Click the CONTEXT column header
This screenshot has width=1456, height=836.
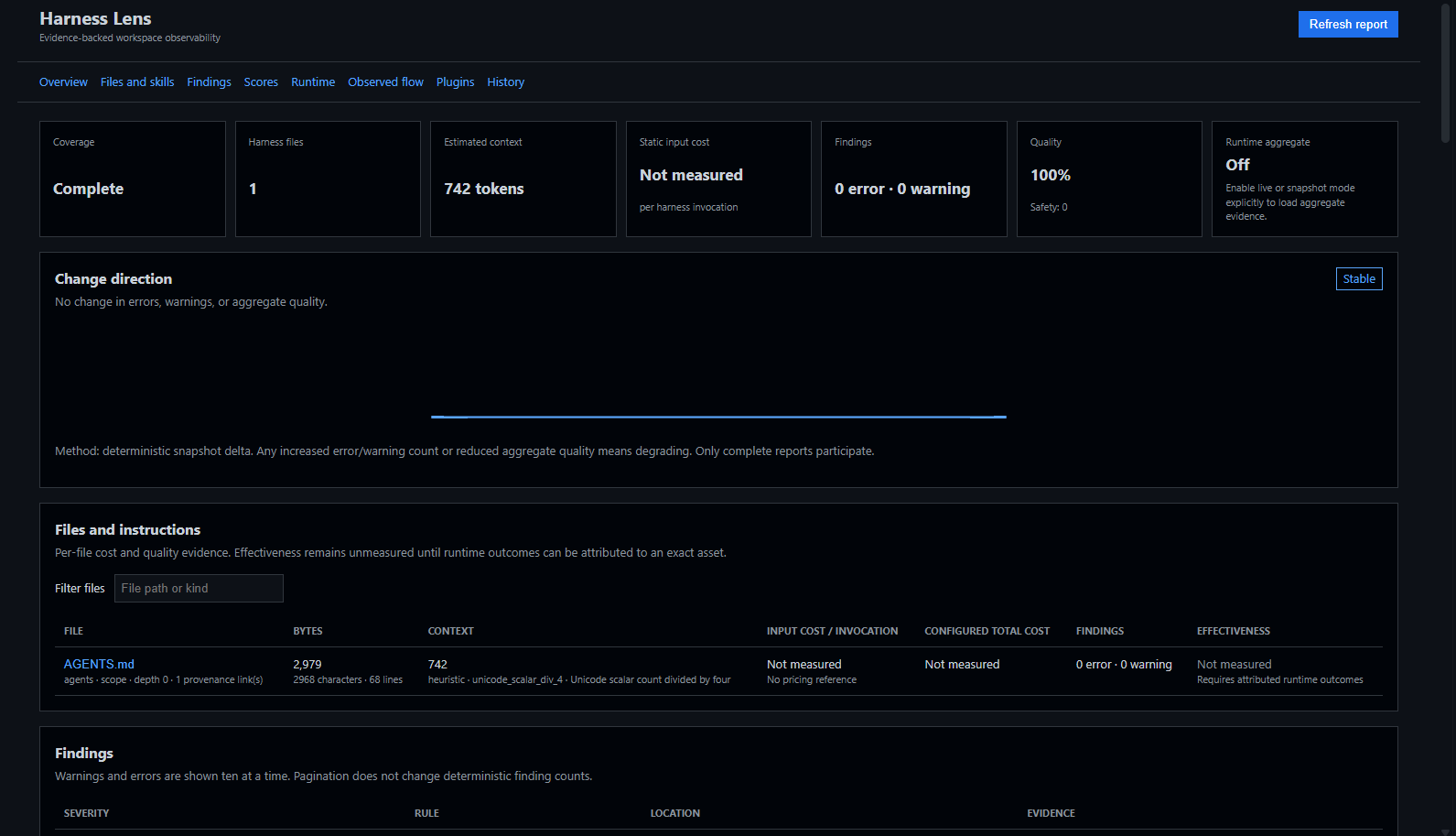450,631
